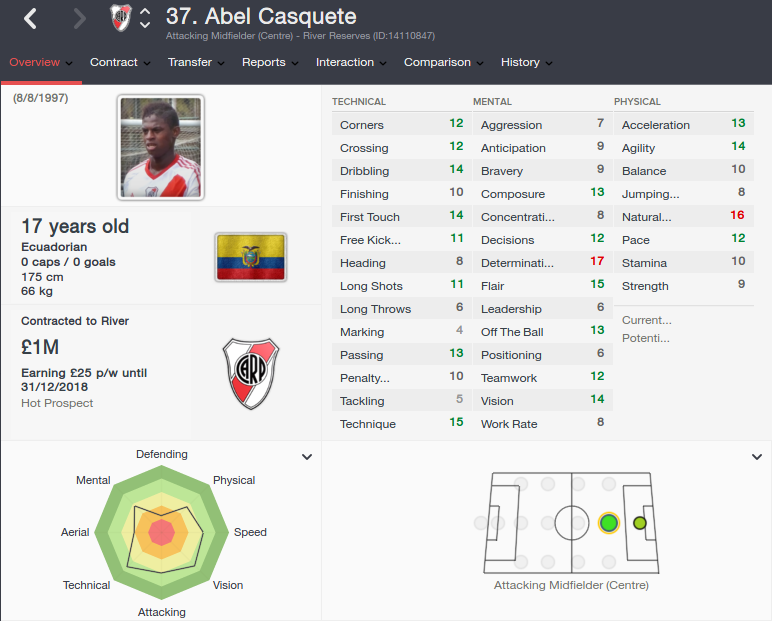This screenshot has height=621, width=772.
Task: Select the green Attacking Midfielder position dot
Action: [609, 523]
